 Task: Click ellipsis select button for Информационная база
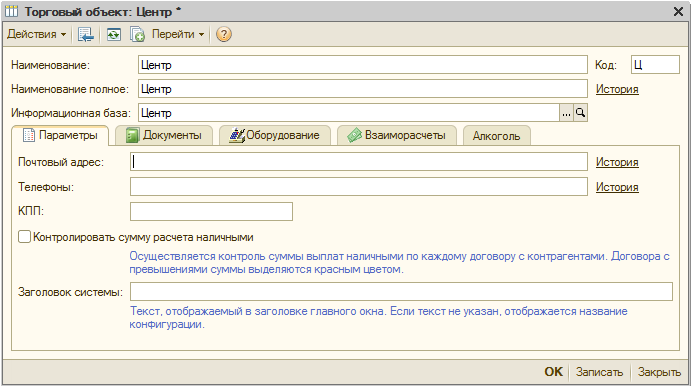(566, 113)
